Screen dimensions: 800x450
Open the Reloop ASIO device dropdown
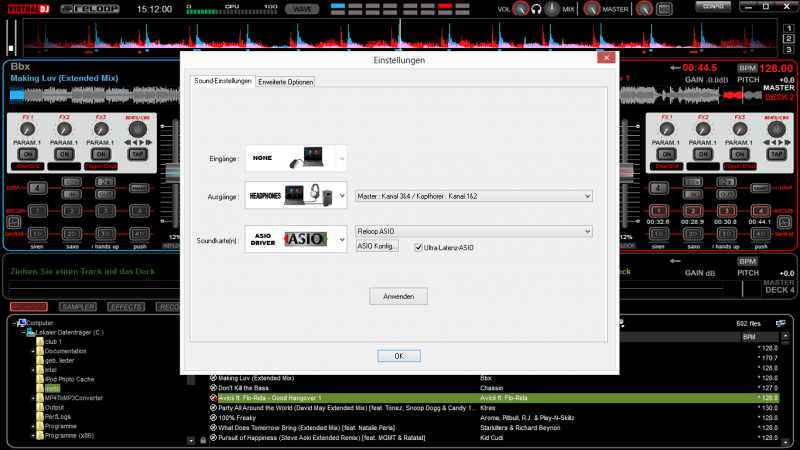coord(473,231)
